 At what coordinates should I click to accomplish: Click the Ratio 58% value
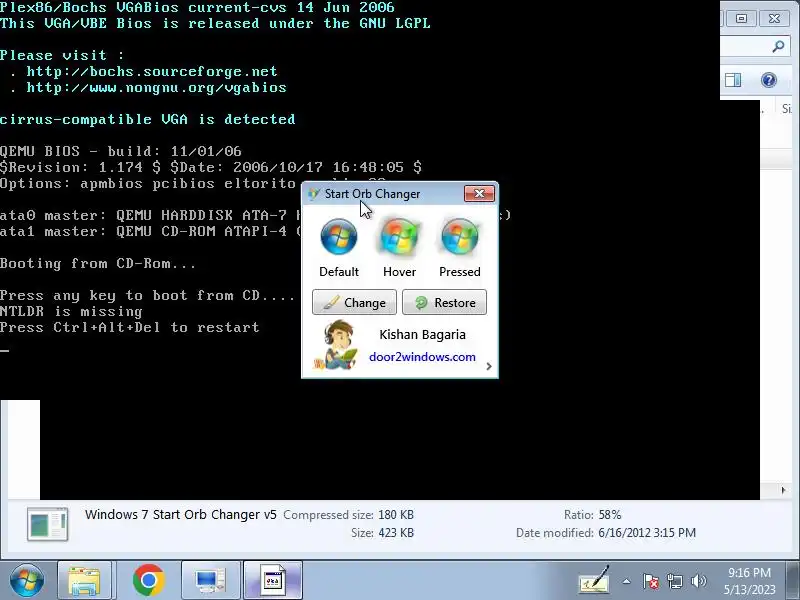(610, 515)
